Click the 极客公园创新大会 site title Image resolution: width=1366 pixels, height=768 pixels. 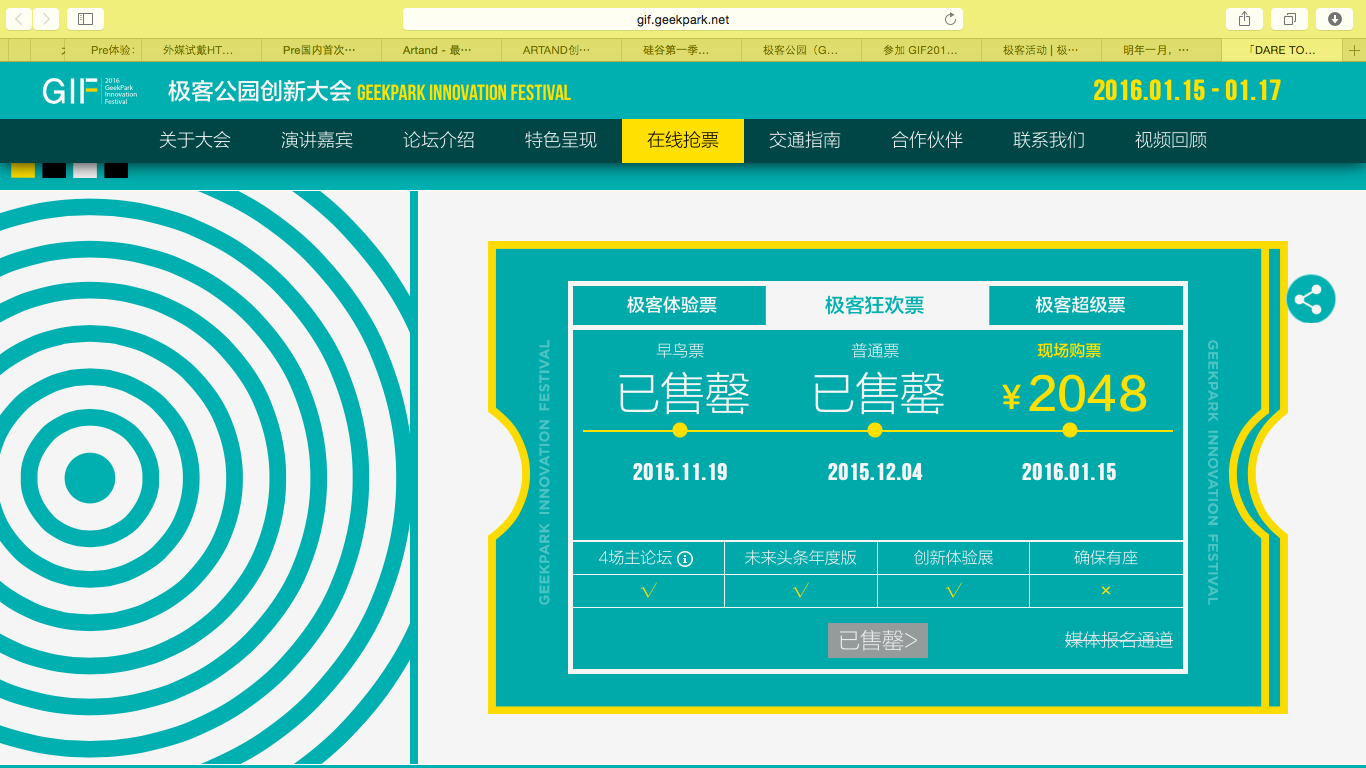tap(260, 92)
